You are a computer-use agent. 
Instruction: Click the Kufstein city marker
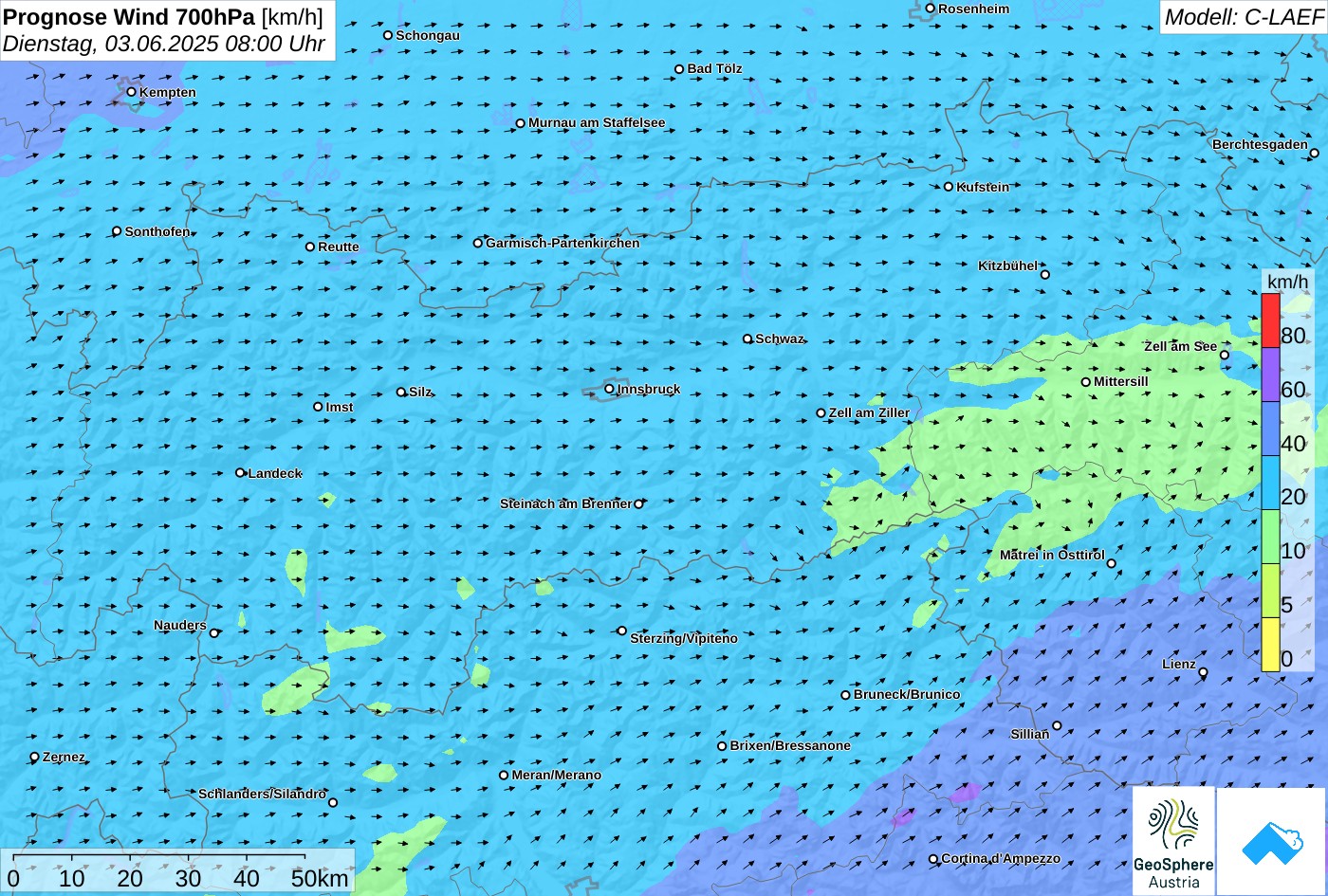948,187
